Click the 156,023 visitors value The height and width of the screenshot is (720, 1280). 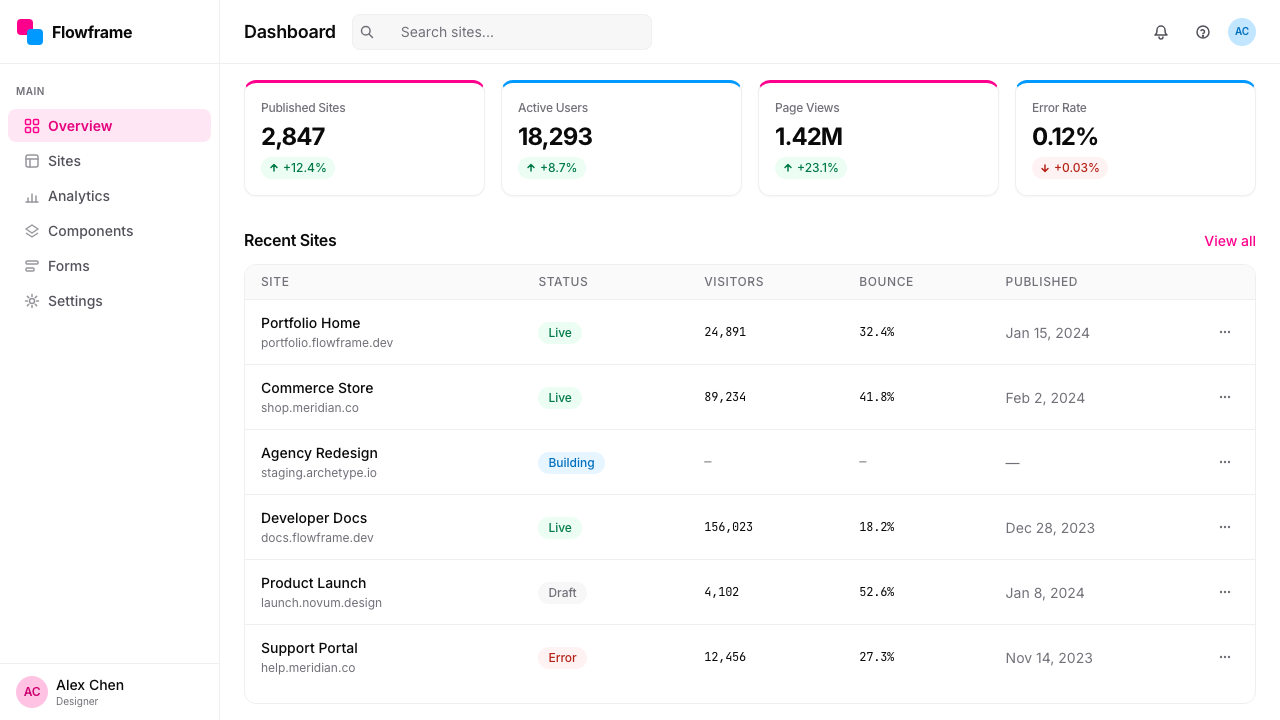(x=729, y=527)
